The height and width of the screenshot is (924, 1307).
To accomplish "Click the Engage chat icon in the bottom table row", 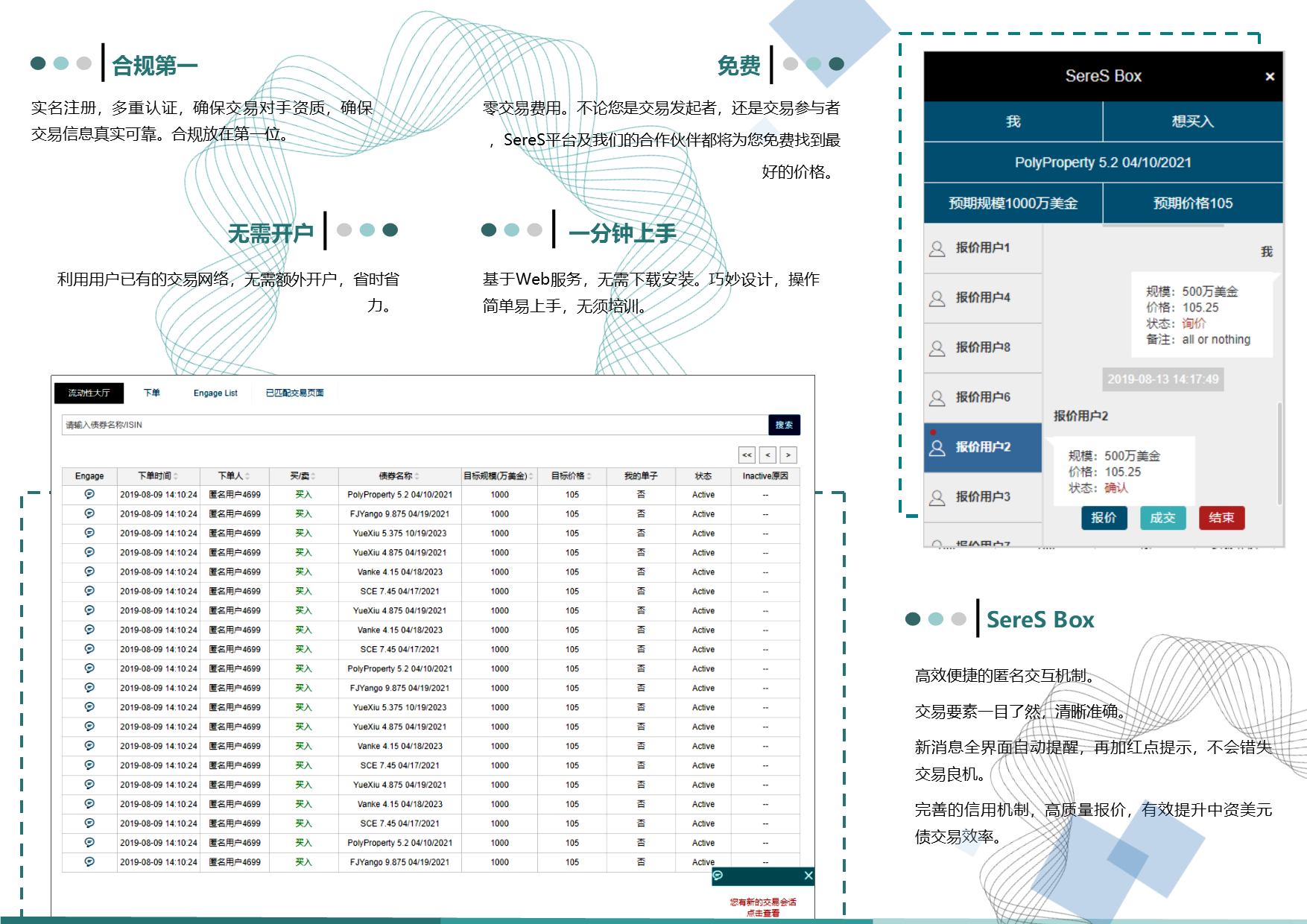I will (89, 861).
